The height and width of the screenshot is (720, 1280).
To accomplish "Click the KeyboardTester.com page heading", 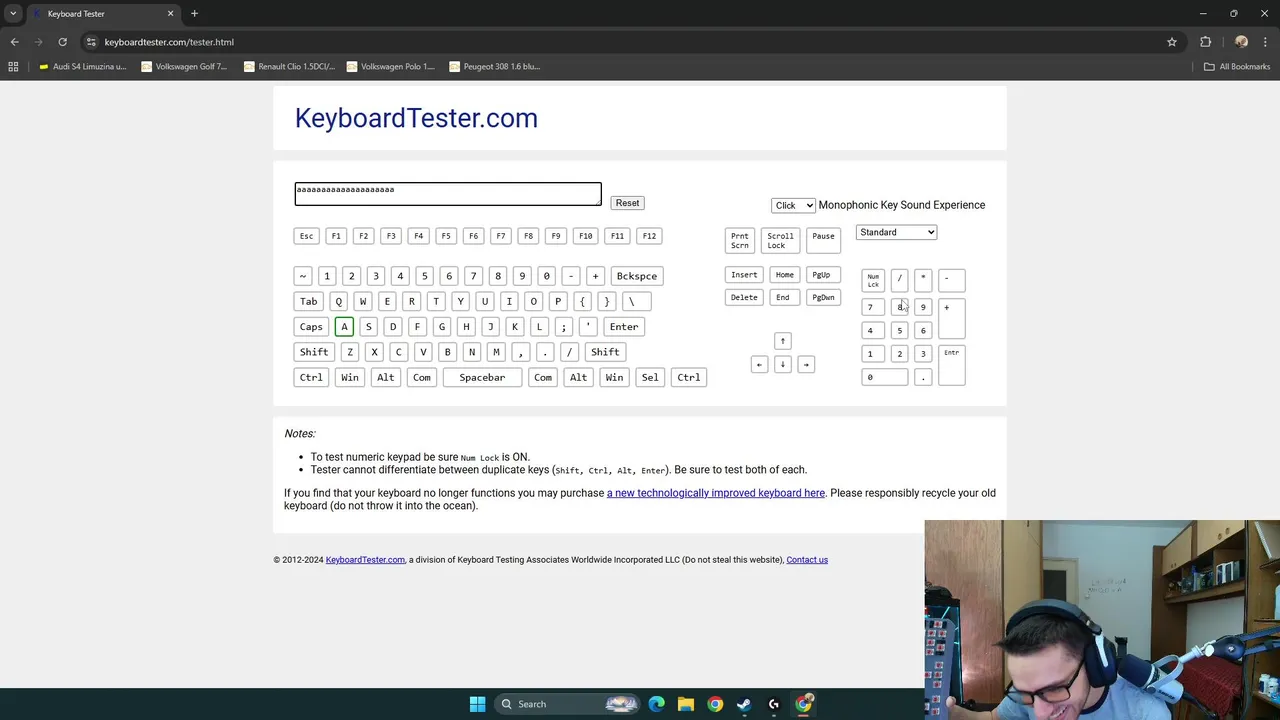I will [416, 118].
